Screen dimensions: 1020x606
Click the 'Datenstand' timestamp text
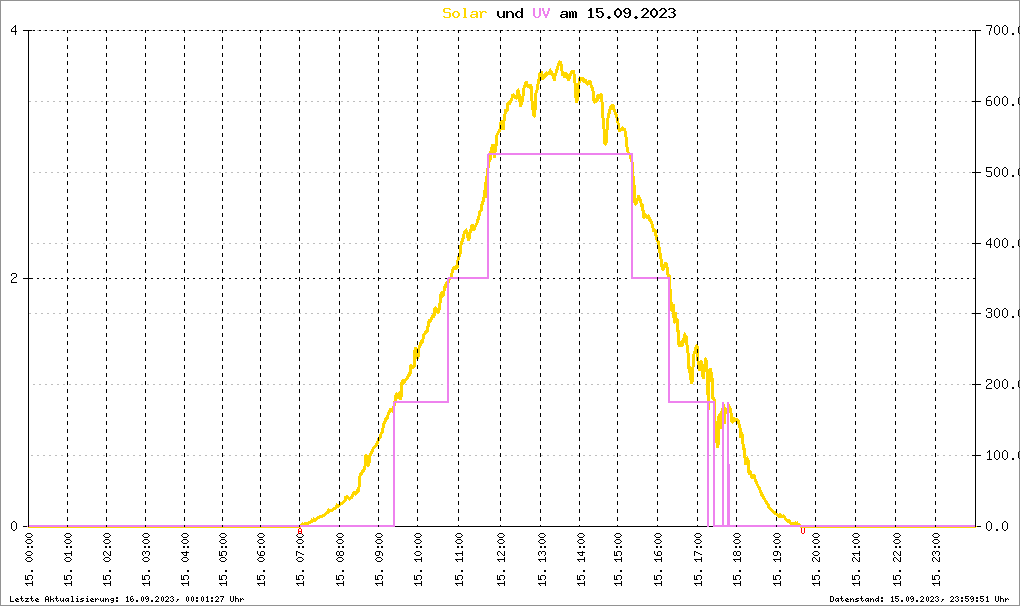click(x=919, y=599)
